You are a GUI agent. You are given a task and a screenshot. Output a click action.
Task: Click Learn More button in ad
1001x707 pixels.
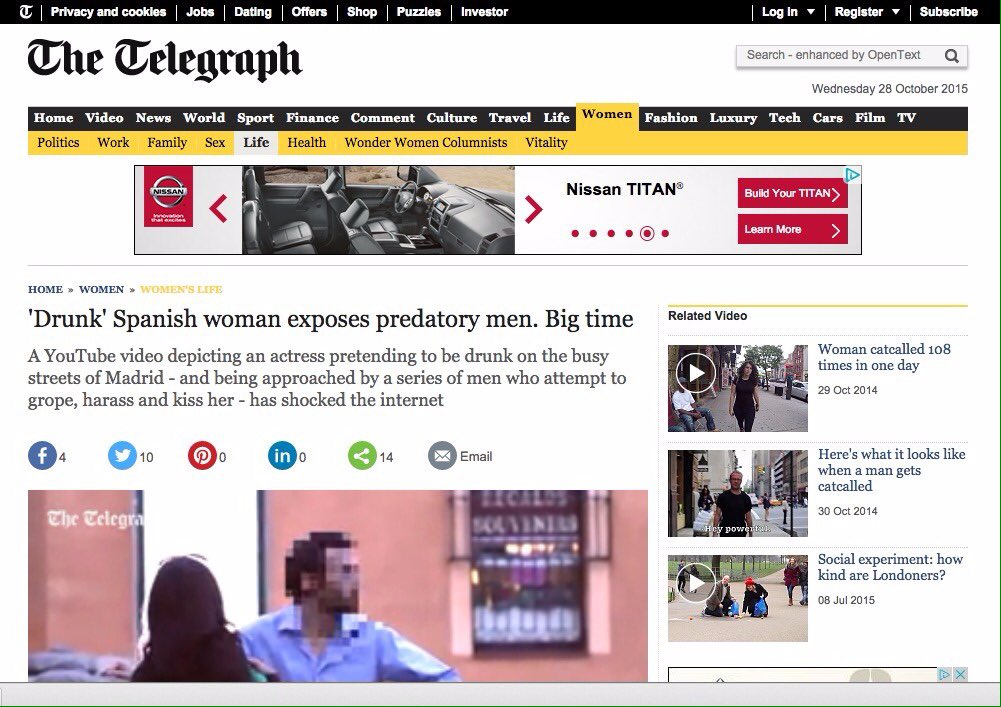[792, 229]
